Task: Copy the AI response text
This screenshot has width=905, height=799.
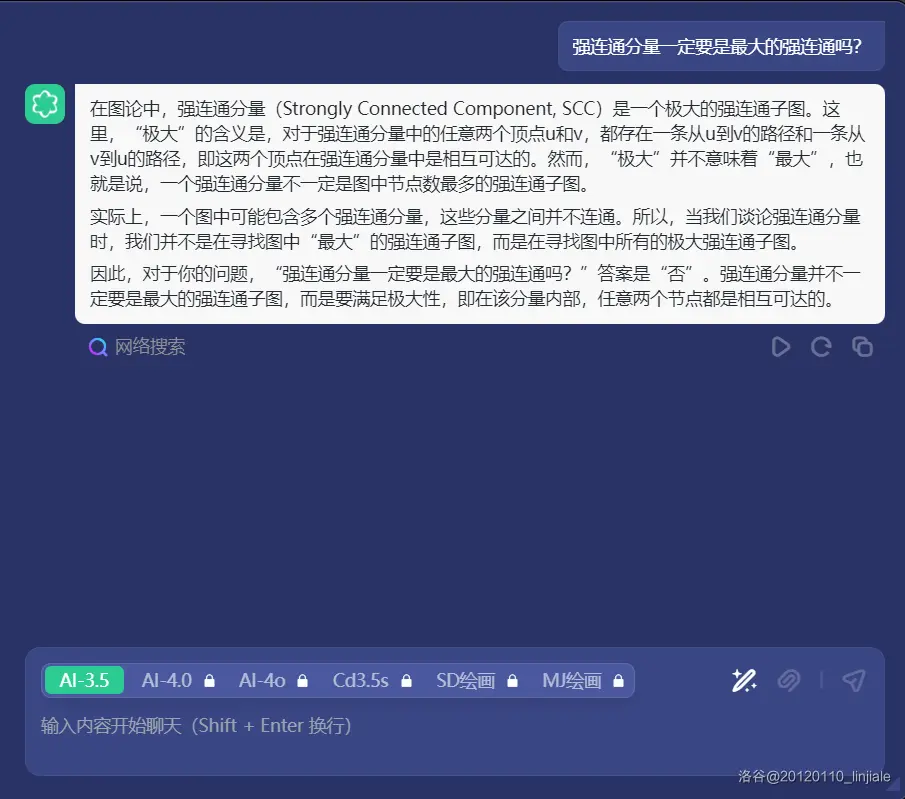Action: (x=862, y=347)
